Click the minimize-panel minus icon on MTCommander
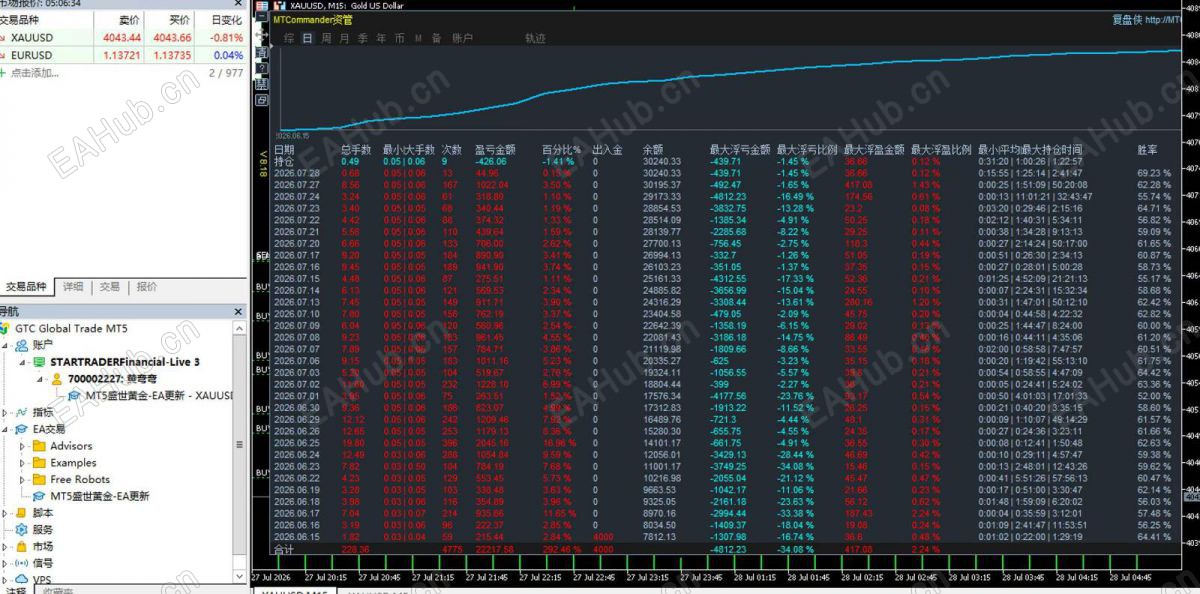Screen dimensions: 1200x594 point(262,18)
